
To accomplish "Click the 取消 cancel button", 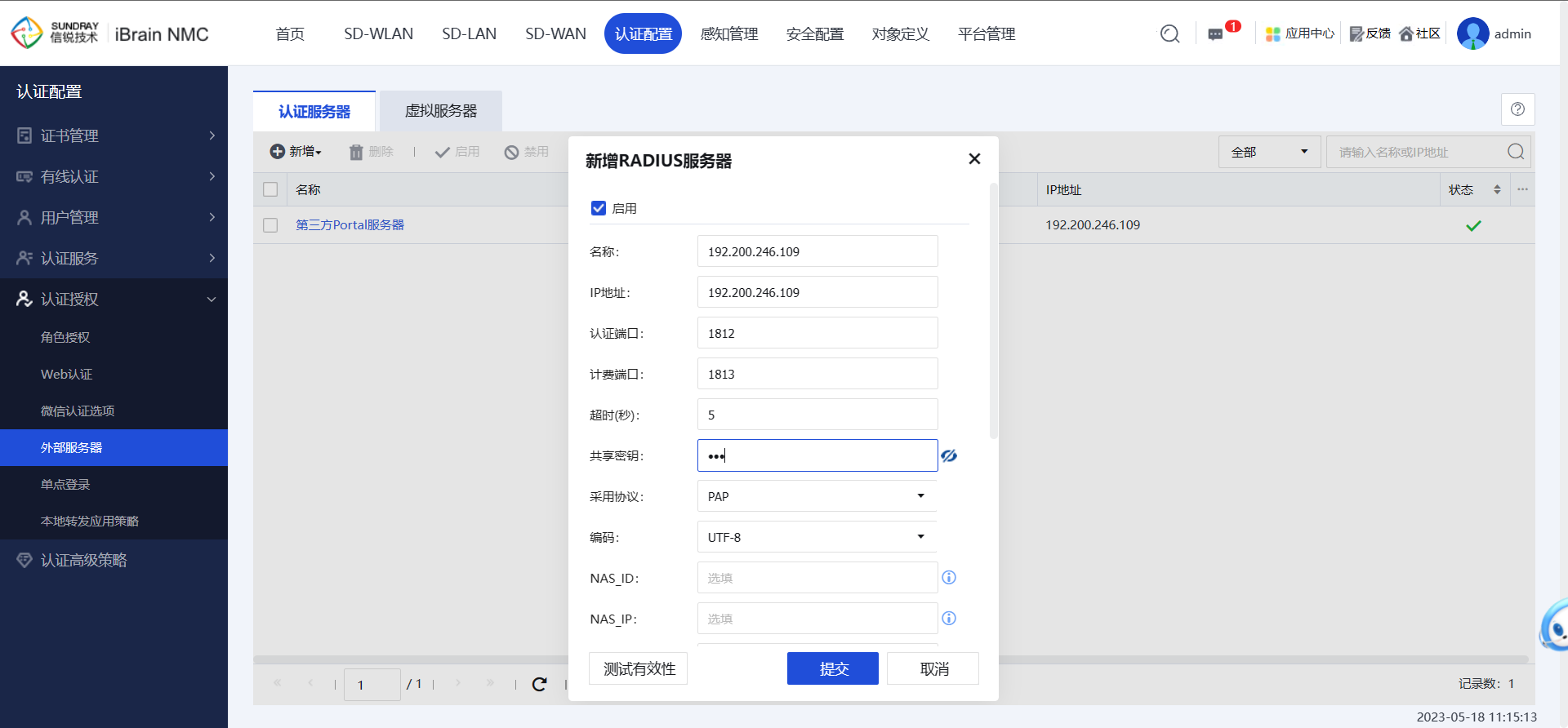I will 933,668.
